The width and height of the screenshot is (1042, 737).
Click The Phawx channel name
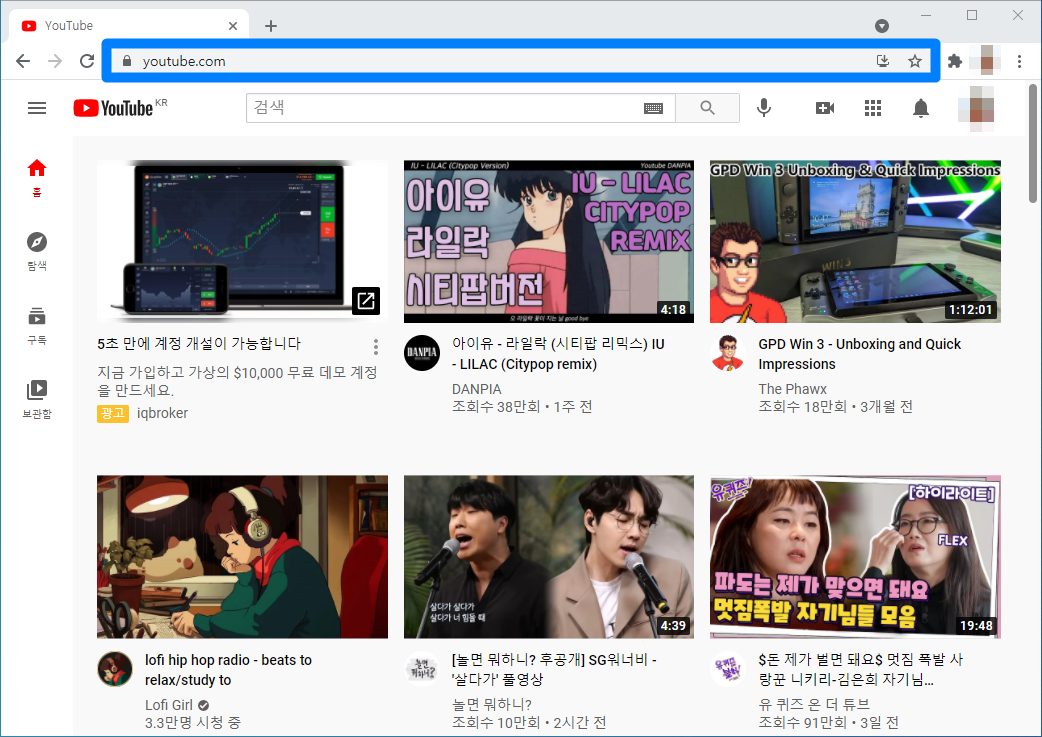792,389
